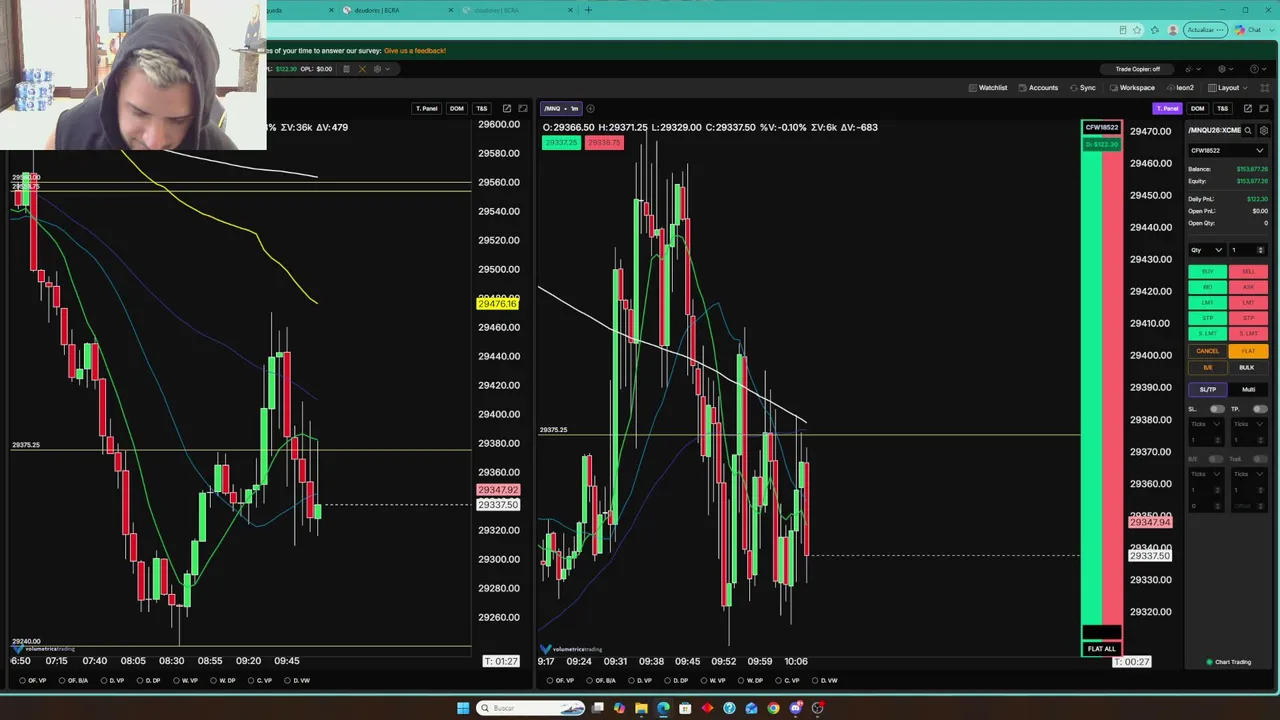The width and height of the screenshot is (1280, 720).
Task: Click the green BUY button
Action: coord(1207,272)
